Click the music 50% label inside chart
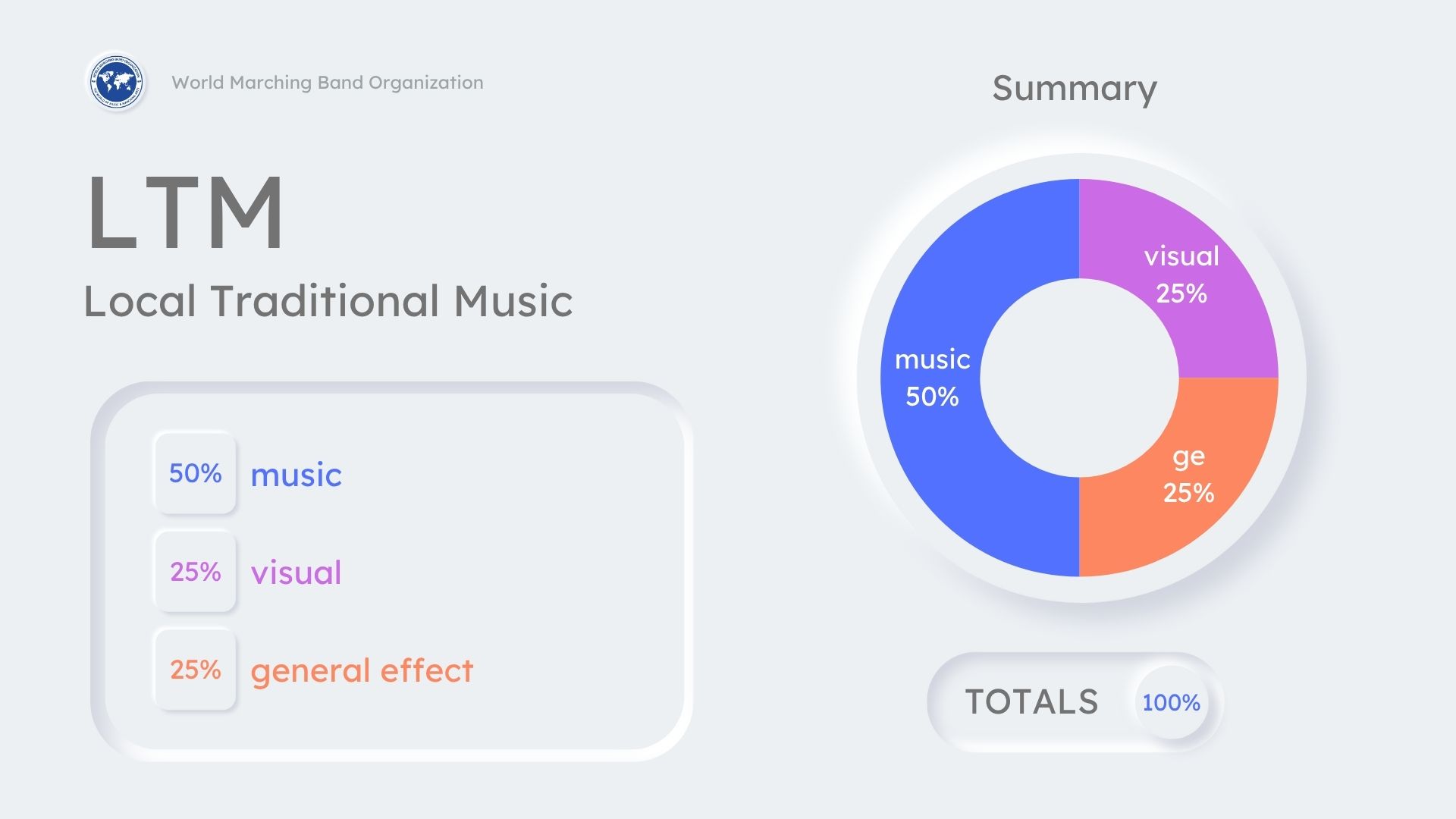The image size is (1456, 819). pos(932,378)
